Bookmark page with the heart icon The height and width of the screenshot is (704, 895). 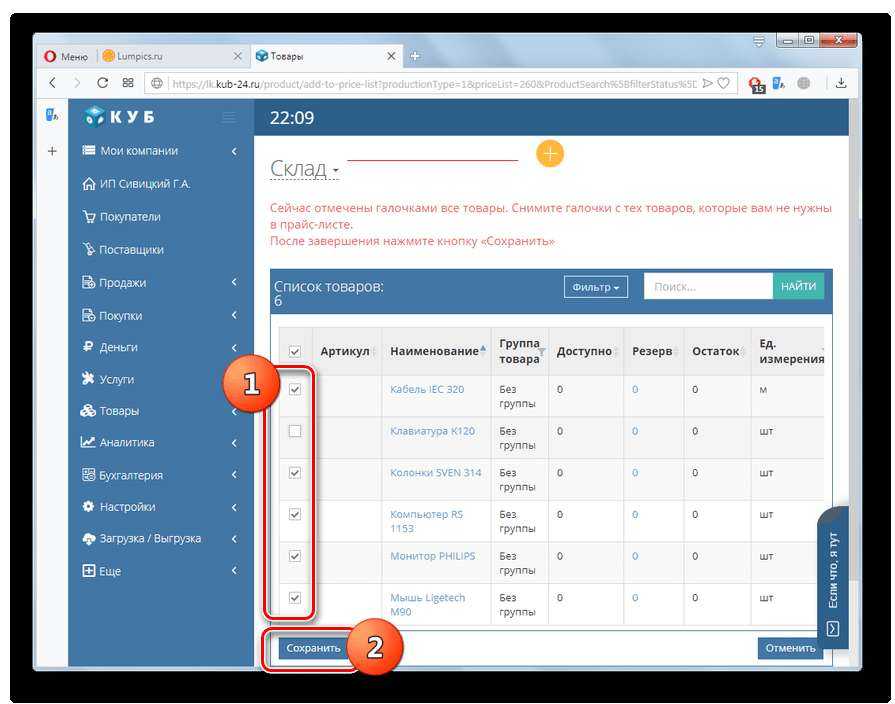[x=724, y=83]
